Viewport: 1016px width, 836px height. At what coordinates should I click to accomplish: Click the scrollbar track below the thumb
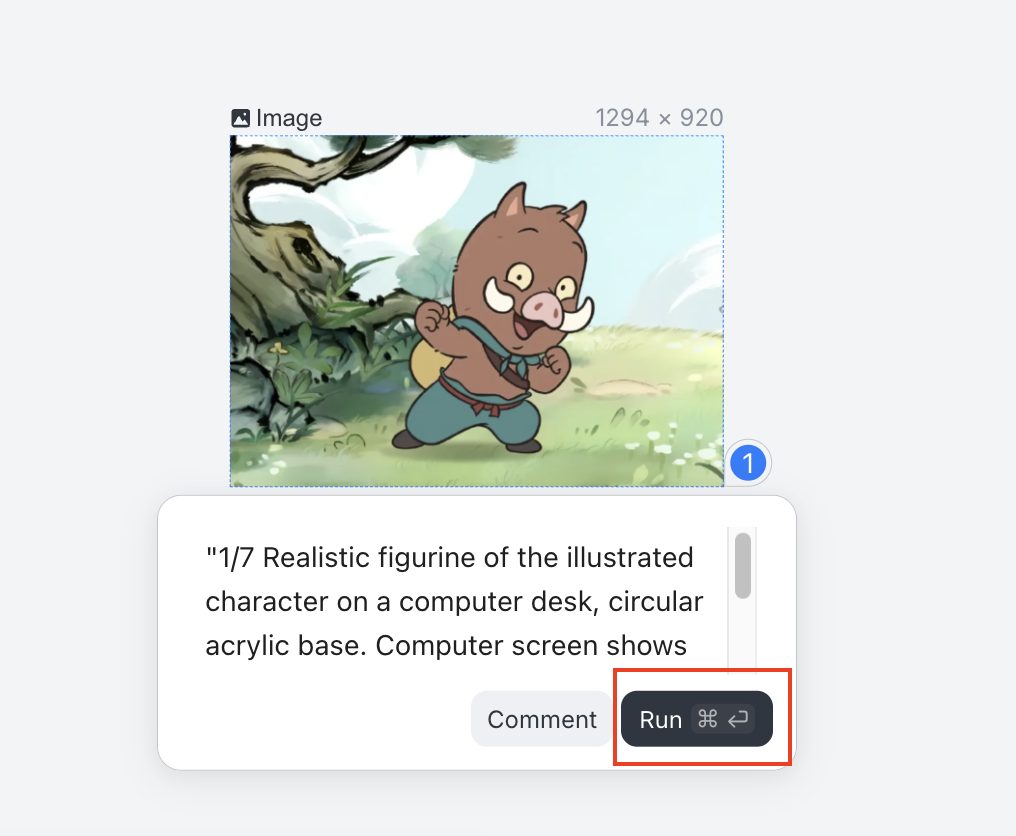point(742,640)
